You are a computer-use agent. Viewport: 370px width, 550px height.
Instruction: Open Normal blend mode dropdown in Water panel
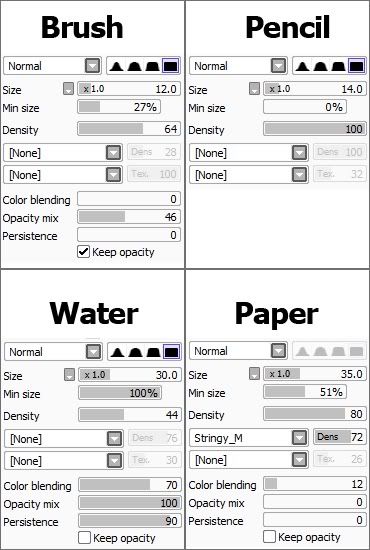pyautogui.click(x=53, y=352)
